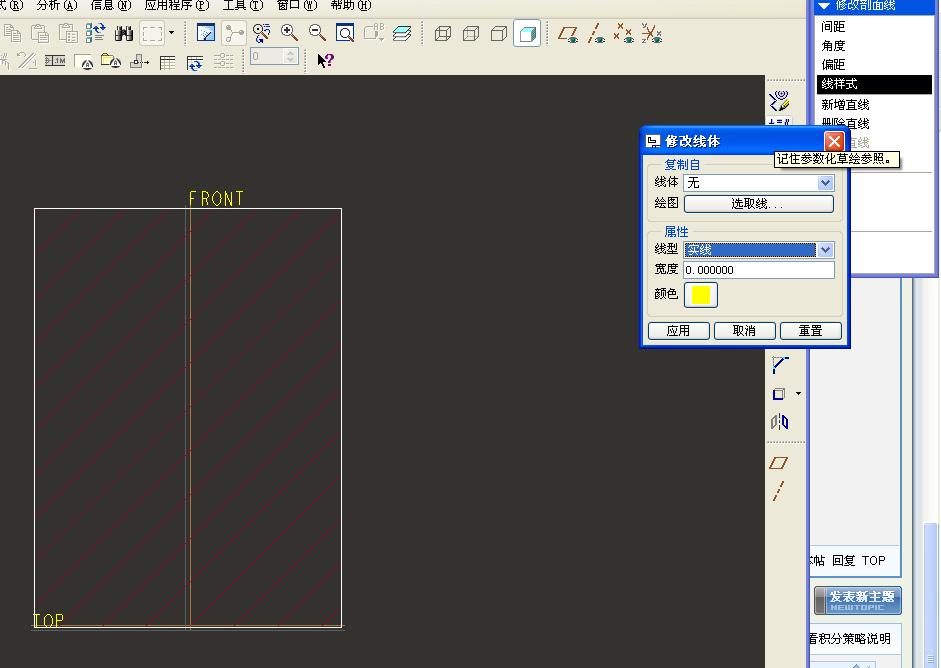The image size is (941, 668).
Task: Open the 工具(T) menu
Action: (243, 5)
